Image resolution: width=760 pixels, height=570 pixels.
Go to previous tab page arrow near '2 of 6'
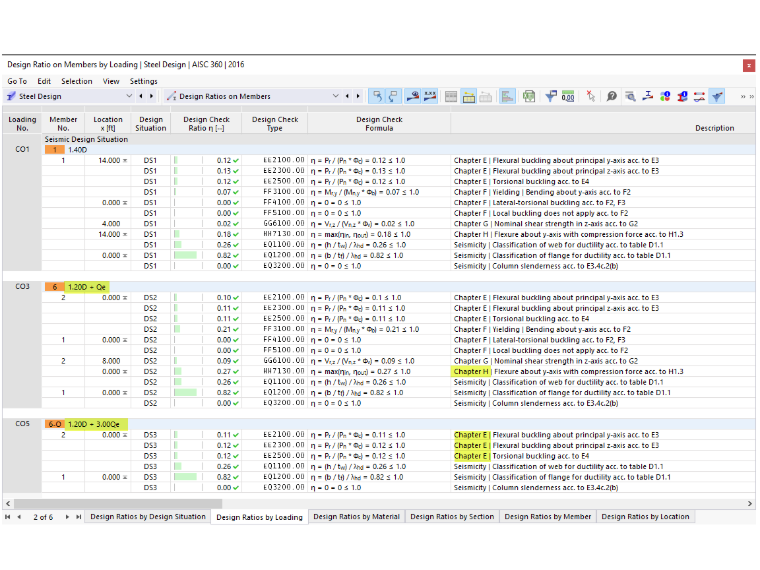pos(19,517)
